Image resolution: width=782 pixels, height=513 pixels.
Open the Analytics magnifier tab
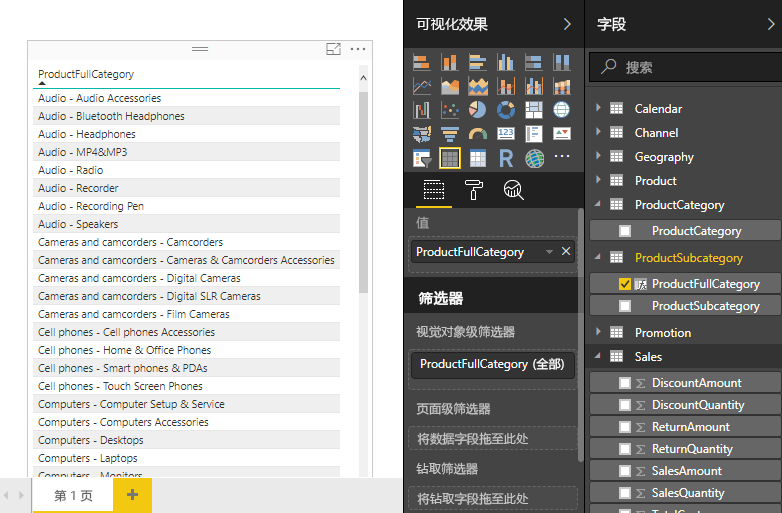click(x=513, y=190)
